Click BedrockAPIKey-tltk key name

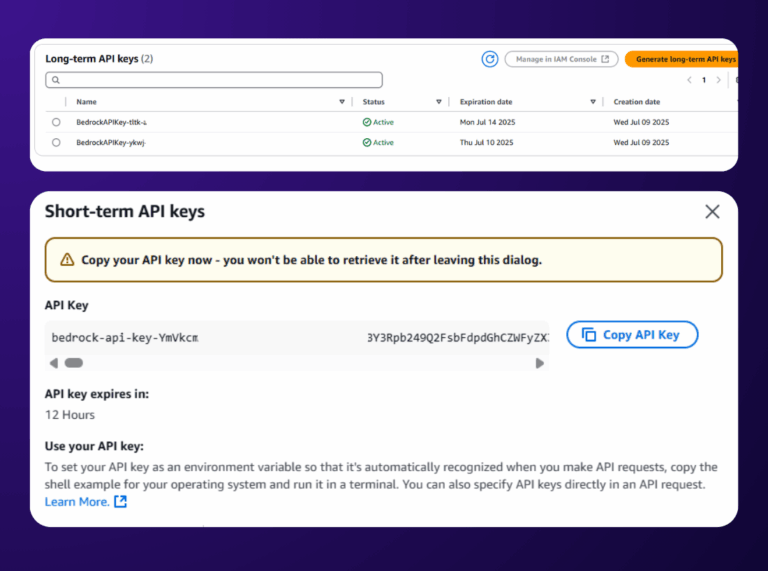click(x=111, y=122)
